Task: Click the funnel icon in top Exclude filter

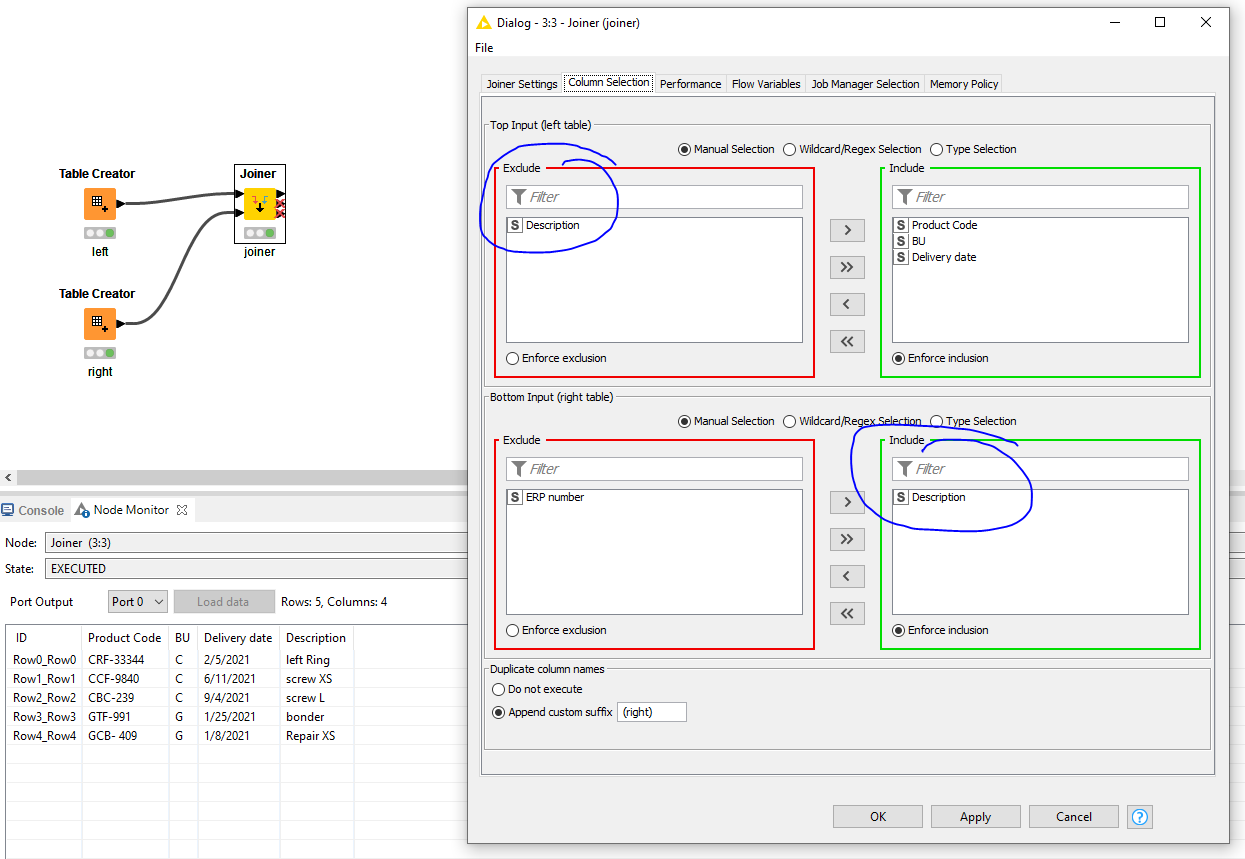Action: [519, 196]
